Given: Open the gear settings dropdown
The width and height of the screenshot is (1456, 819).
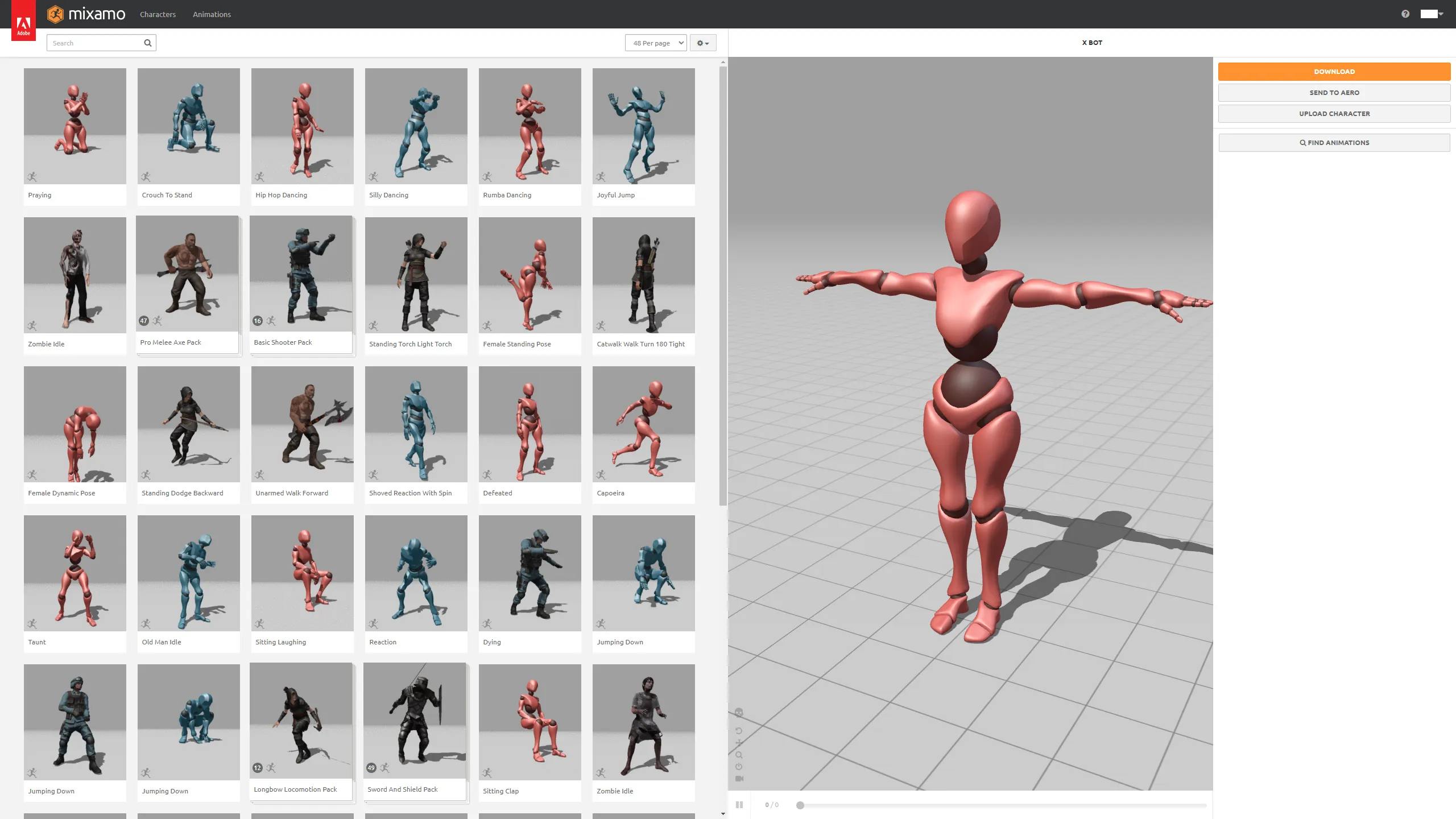Looking at the screenshot, I should 703,43.
